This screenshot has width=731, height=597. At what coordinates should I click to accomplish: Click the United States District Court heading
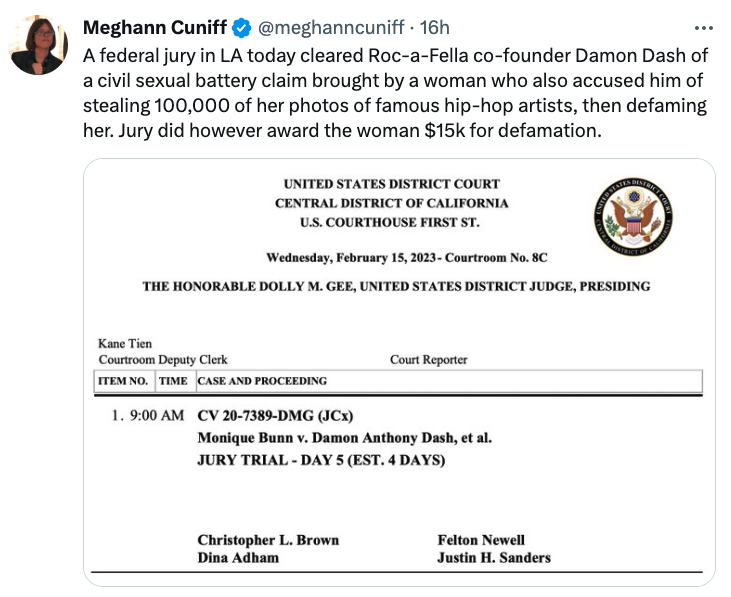(x=392, y=184)
